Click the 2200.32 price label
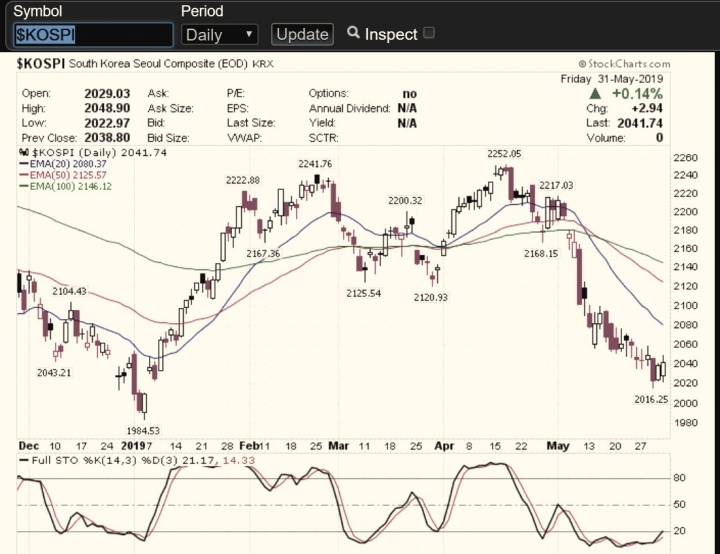 (405, 200)
